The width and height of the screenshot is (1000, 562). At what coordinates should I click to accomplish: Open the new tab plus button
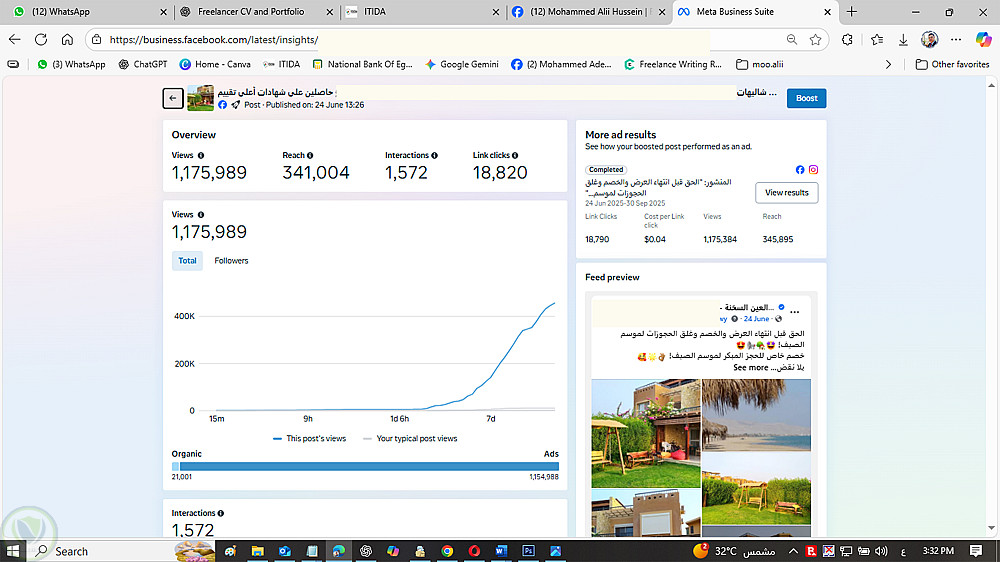tap(851, 11)
